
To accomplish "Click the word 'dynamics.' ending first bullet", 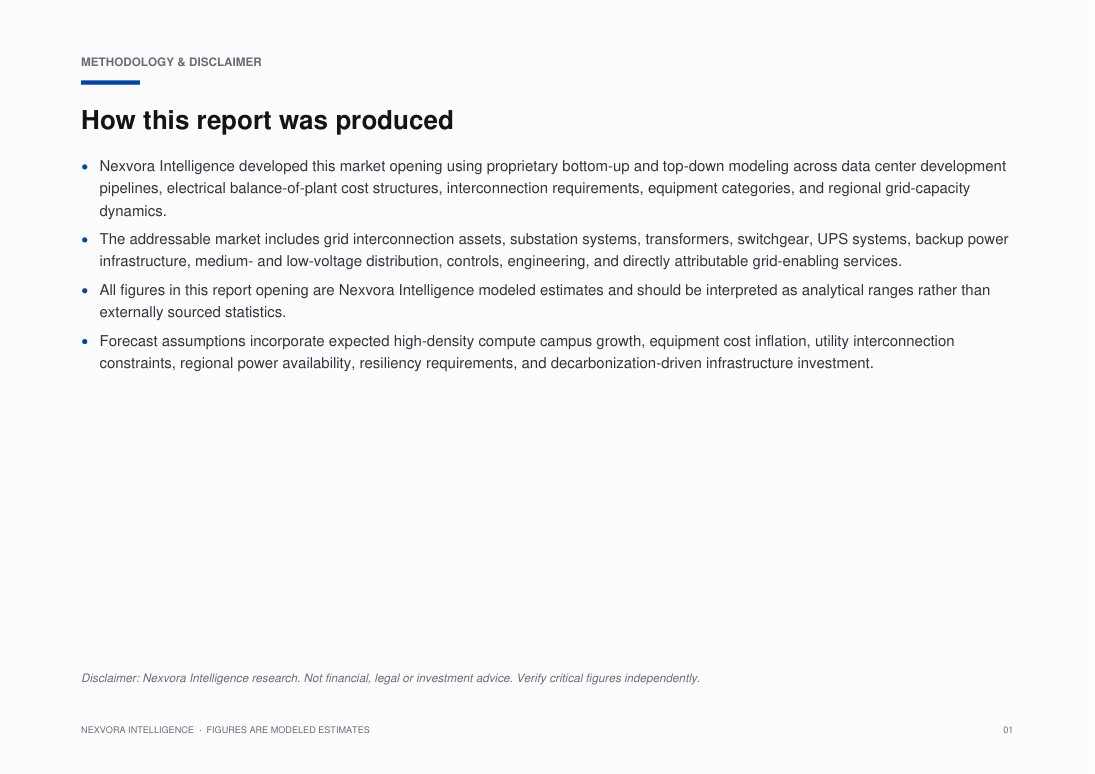I will click(x=133, y=211).
